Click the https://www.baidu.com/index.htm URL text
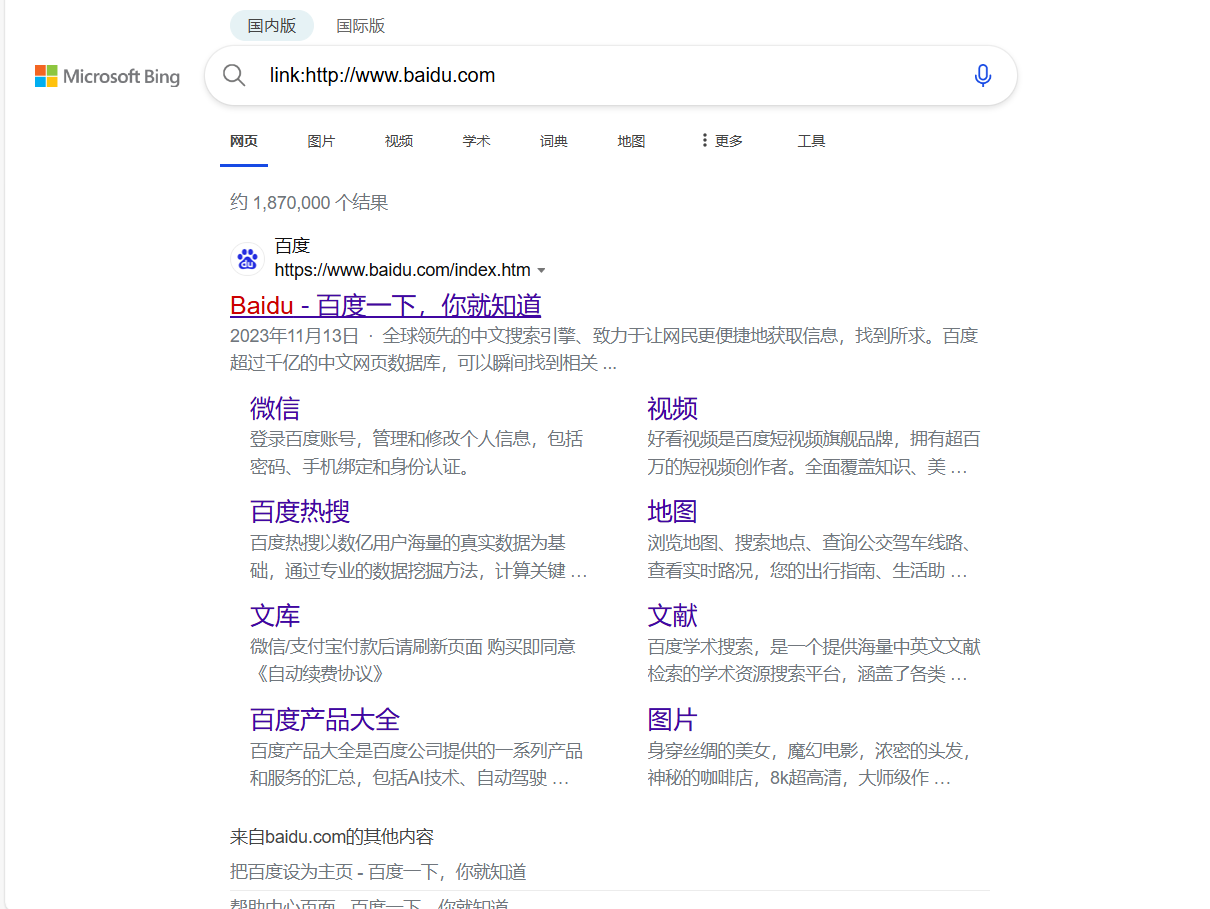 pos(403,271)
